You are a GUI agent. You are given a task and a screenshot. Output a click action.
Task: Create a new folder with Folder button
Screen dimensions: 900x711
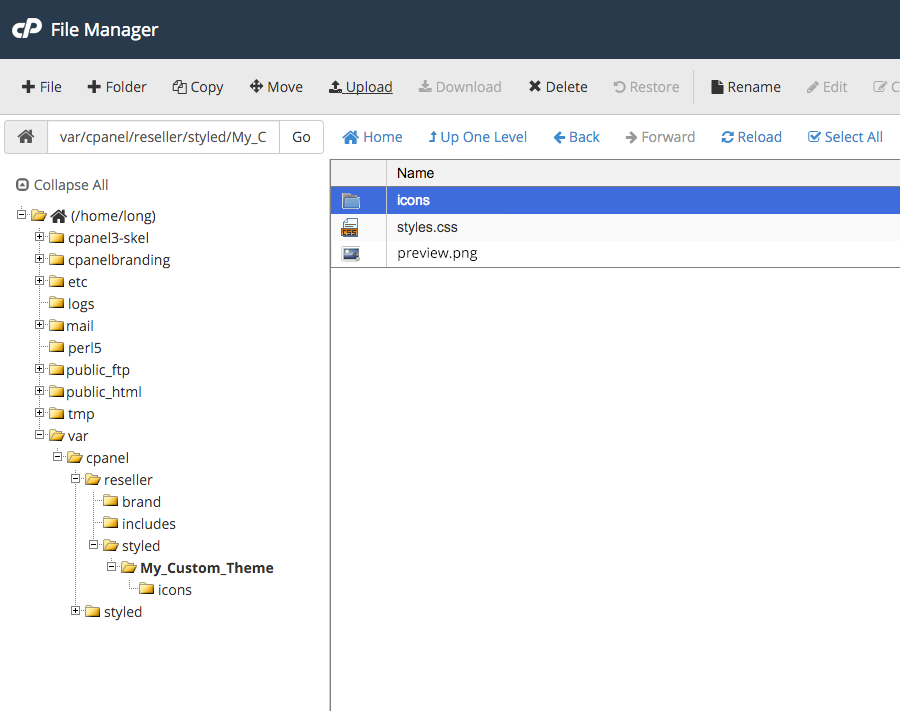(117, 87)
